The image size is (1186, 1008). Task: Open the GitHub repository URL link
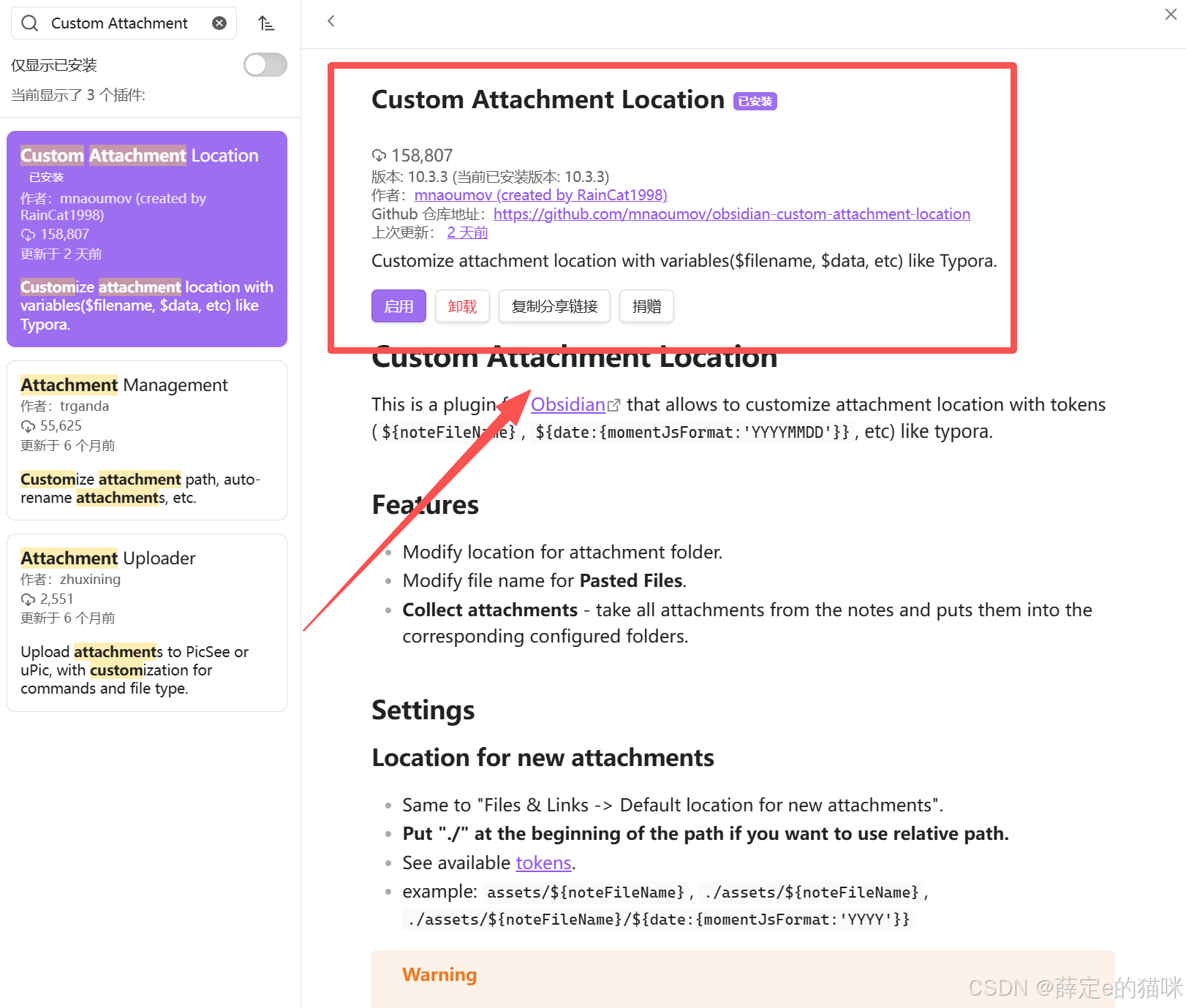point(732,214)
